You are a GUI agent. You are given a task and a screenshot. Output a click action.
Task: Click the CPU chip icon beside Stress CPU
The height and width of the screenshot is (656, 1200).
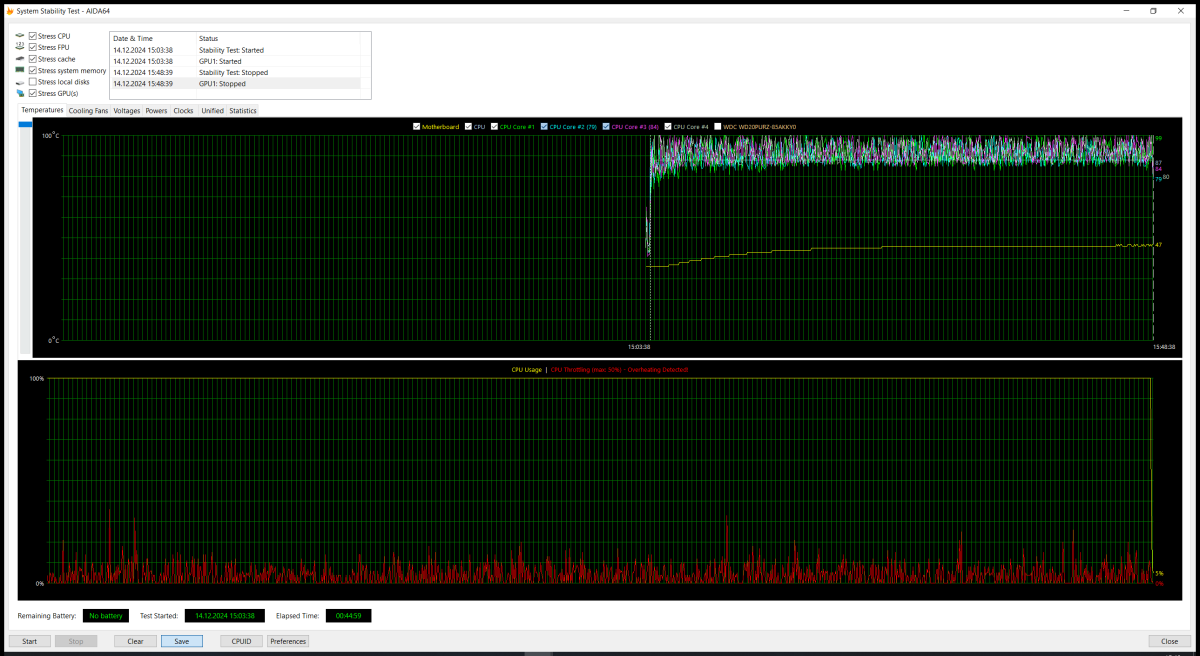(19, 36)
